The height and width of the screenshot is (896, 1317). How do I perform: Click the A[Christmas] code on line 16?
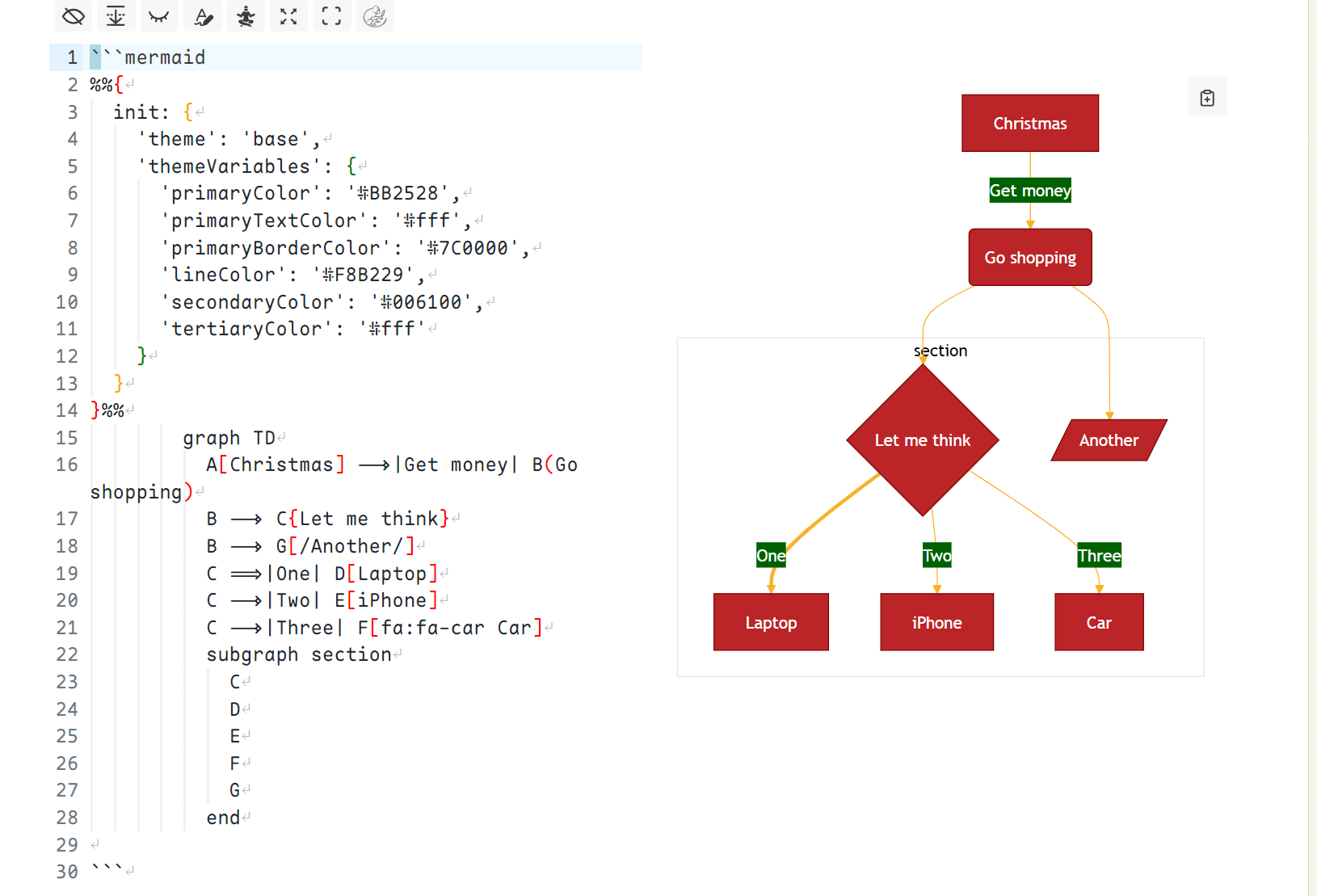point(276,465)
